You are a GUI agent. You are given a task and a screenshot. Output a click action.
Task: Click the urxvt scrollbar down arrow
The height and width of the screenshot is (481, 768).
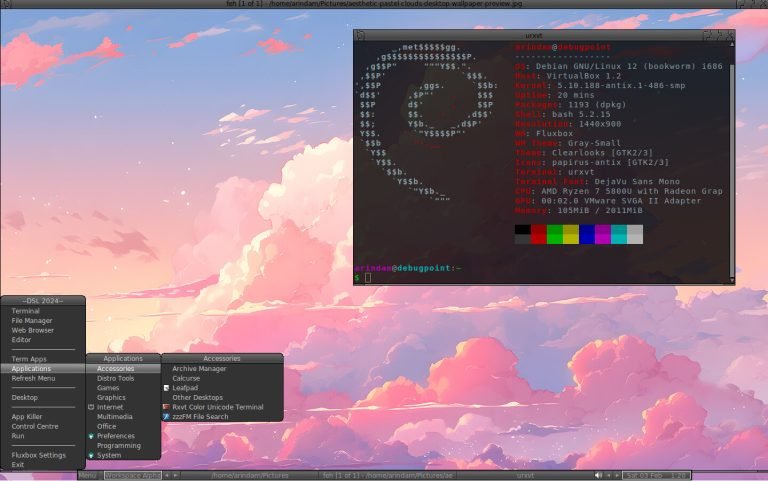click(x=732, y=280)
